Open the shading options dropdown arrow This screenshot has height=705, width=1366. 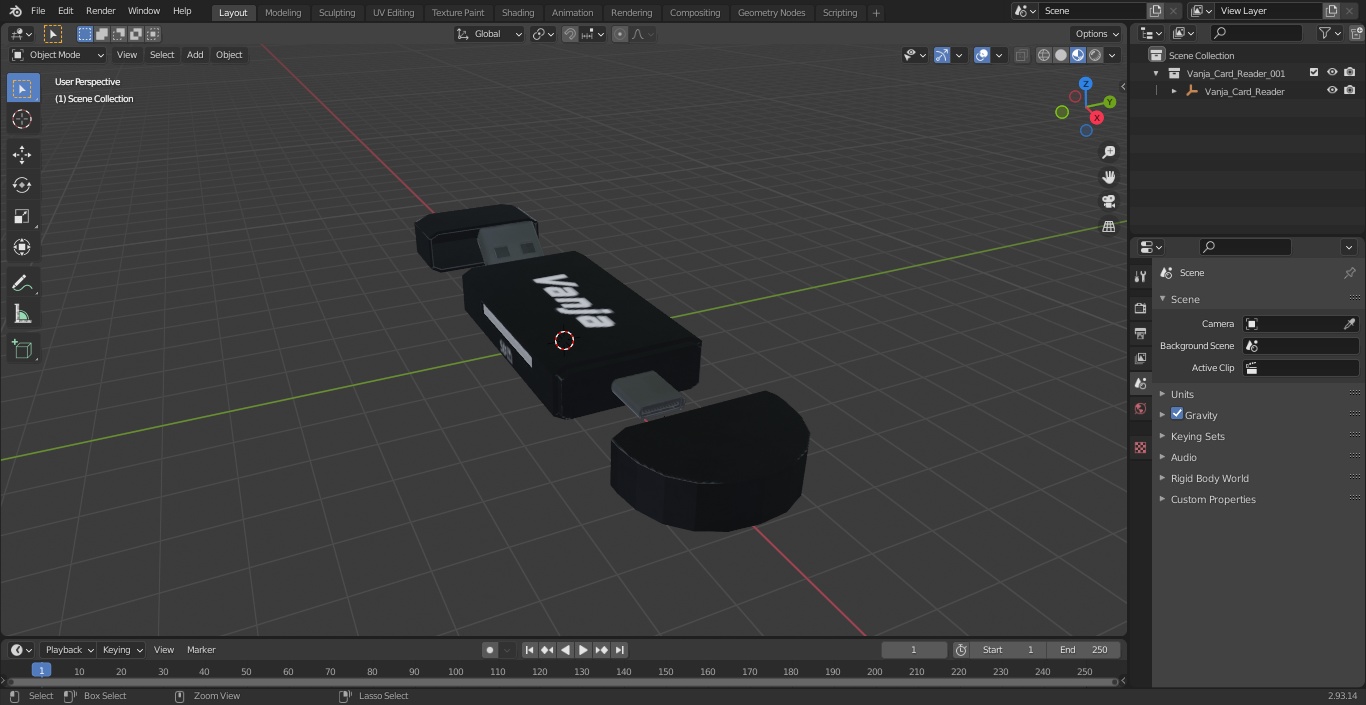[1112, 55]
